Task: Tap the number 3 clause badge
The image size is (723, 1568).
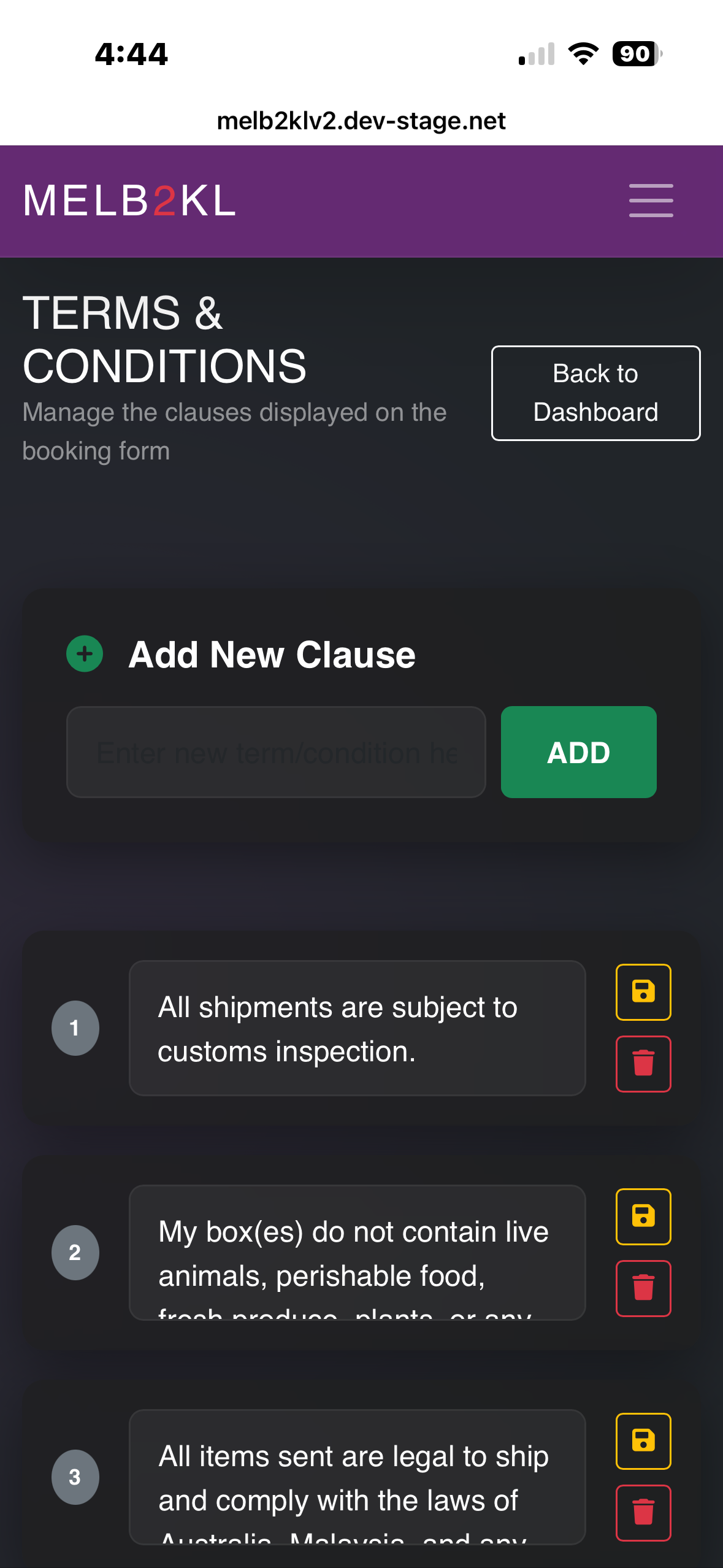Action: (x=75, y=1477)
